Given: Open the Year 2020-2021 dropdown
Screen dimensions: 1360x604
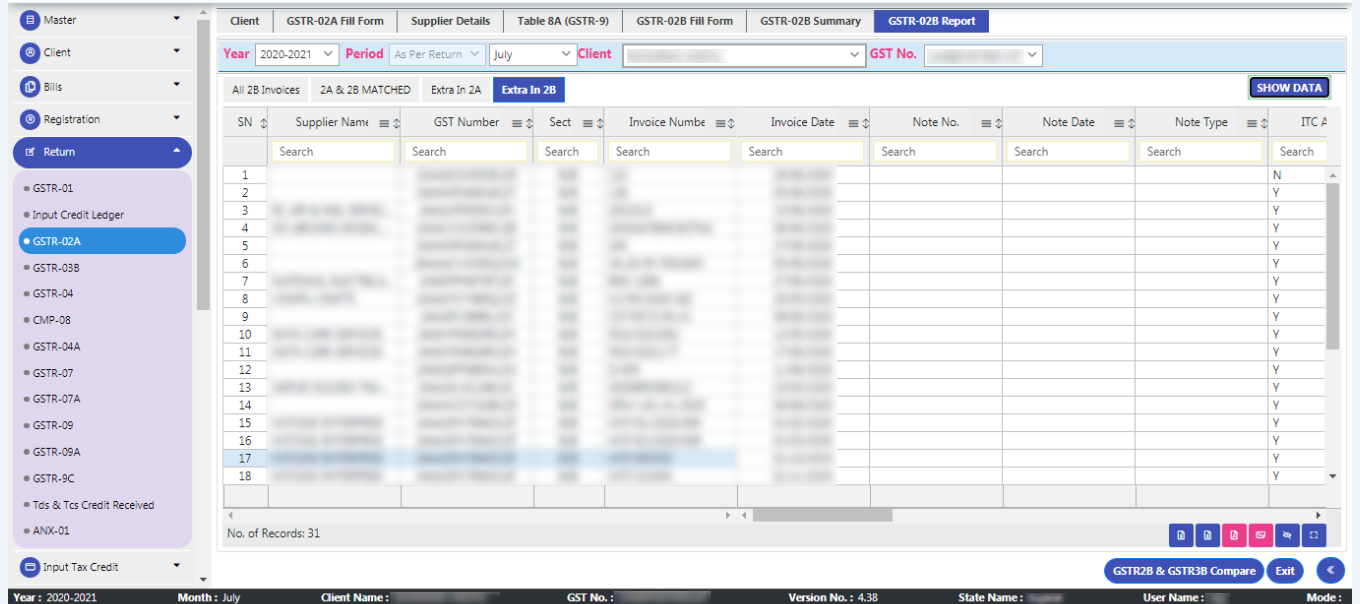Looking at the screenshot, I should tap(297, 55).
